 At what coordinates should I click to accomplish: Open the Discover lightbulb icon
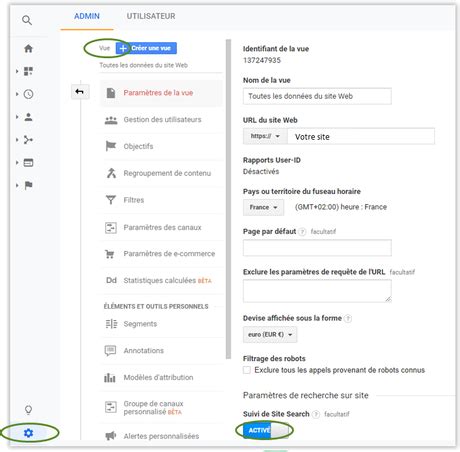click(x=28, y=410)
